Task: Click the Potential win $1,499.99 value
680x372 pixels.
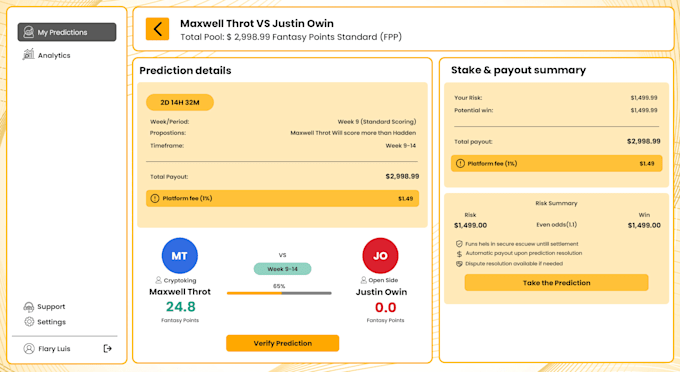Action: click(644, 110)
